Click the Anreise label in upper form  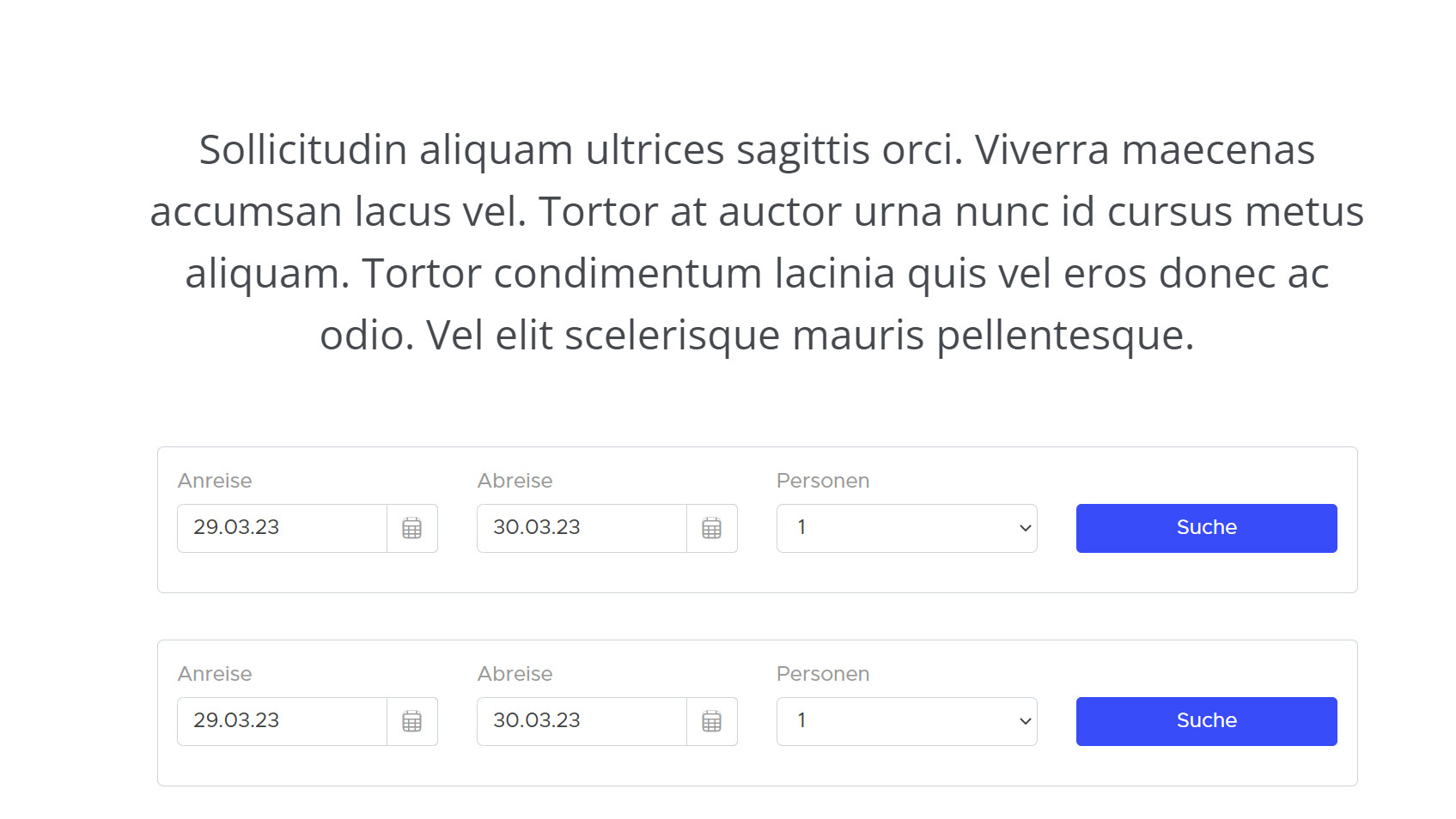[215, 481]
